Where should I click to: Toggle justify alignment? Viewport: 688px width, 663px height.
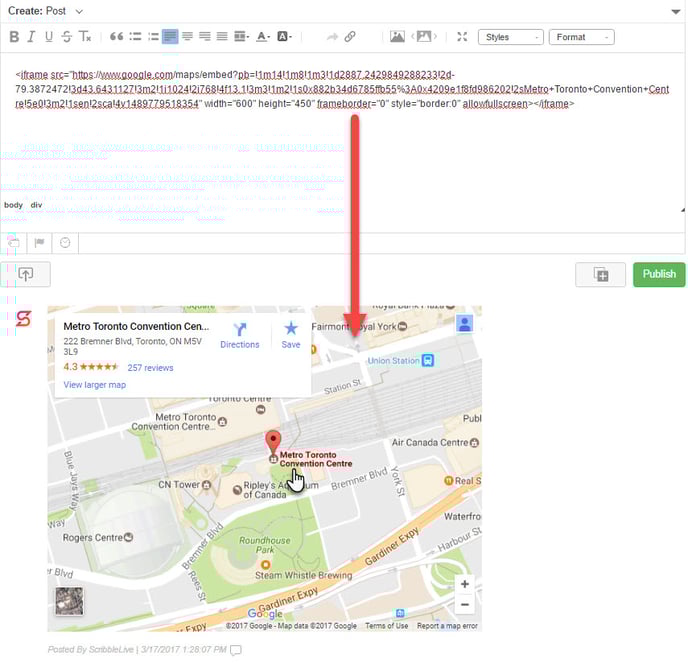point(222,36)
